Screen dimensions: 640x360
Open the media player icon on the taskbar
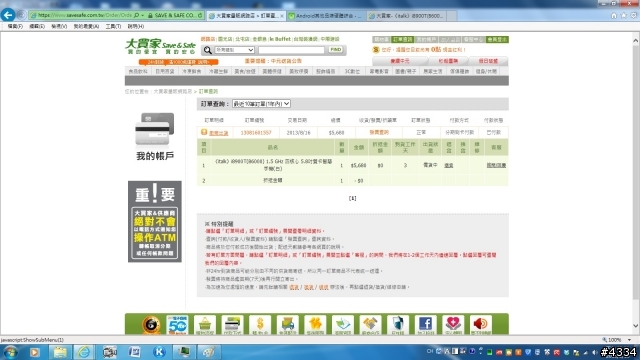click(34, 352)
